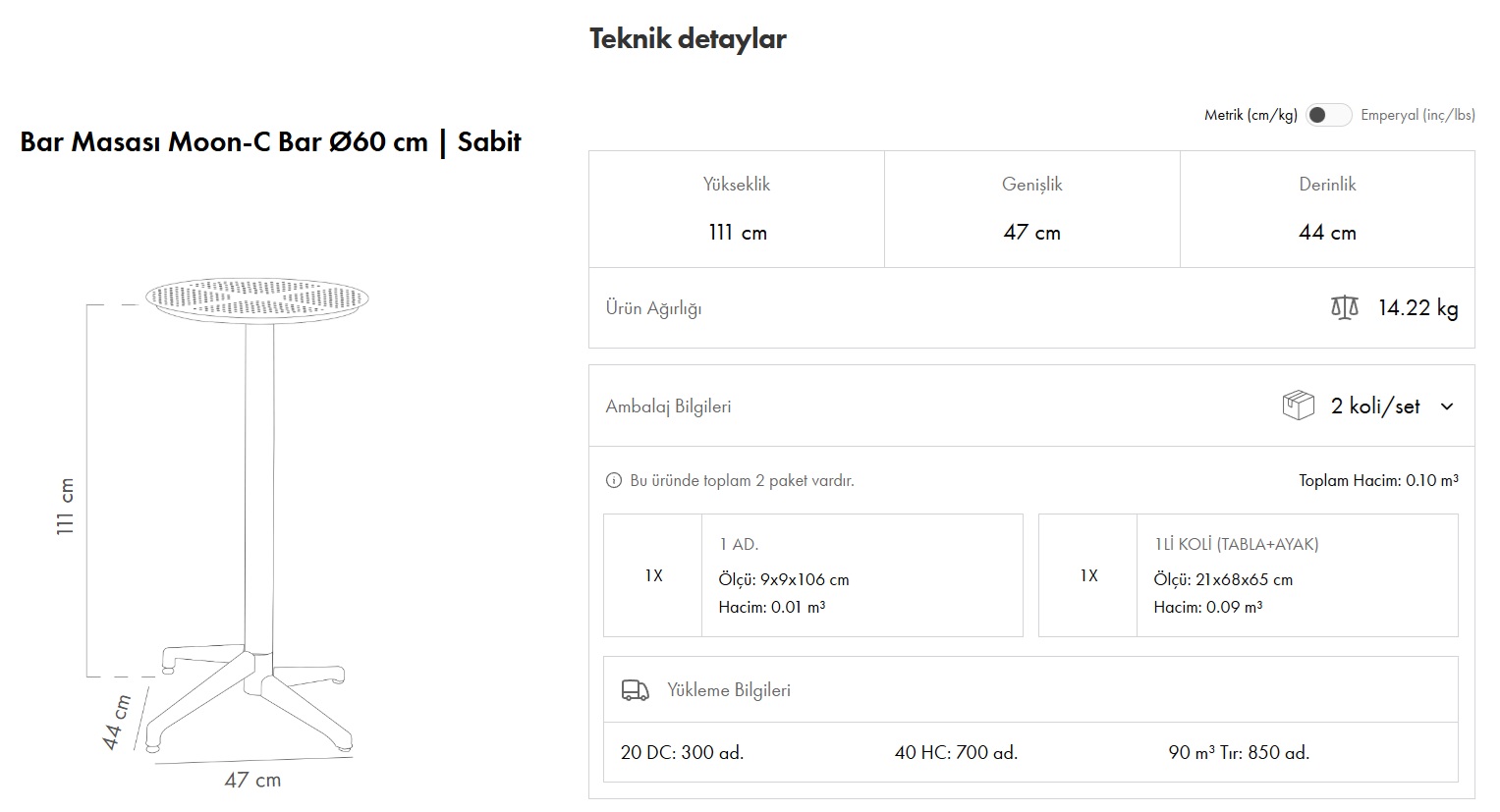Select the Genişlik 47 cm cell

click(1031, 209)
